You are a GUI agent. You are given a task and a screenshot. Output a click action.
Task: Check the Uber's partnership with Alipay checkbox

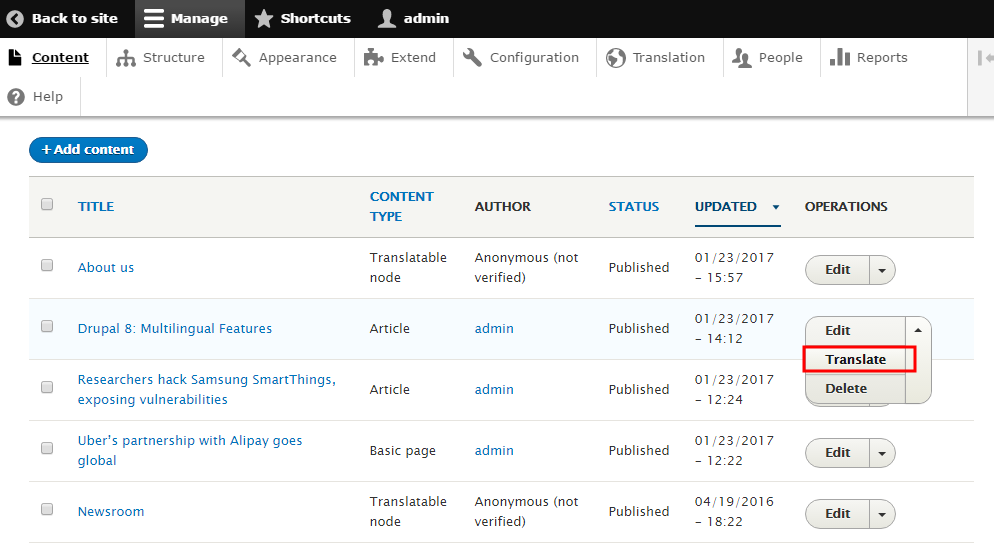point(47,448)
